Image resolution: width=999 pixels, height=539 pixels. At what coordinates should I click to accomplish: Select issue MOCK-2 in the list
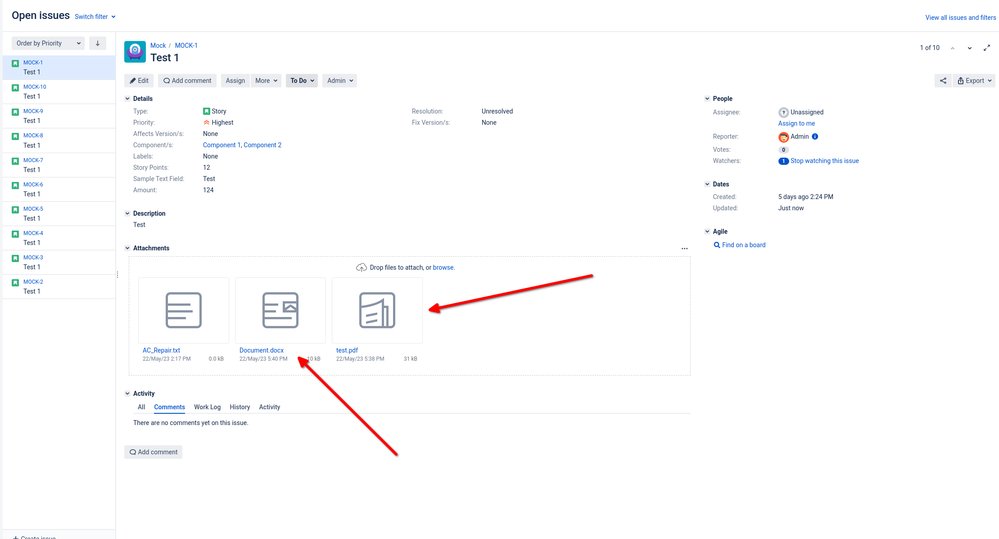pos(59,287)
